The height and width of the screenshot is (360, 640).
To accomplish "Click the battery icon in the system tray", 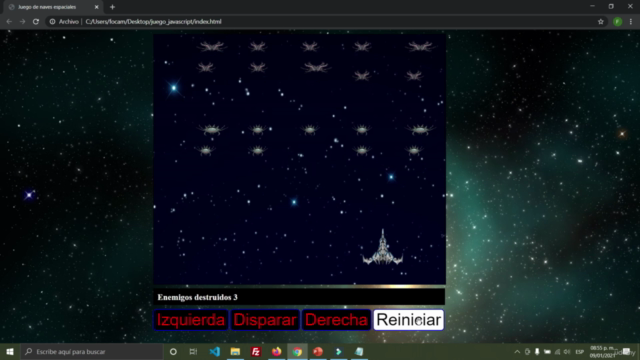I will coord(547,352).
